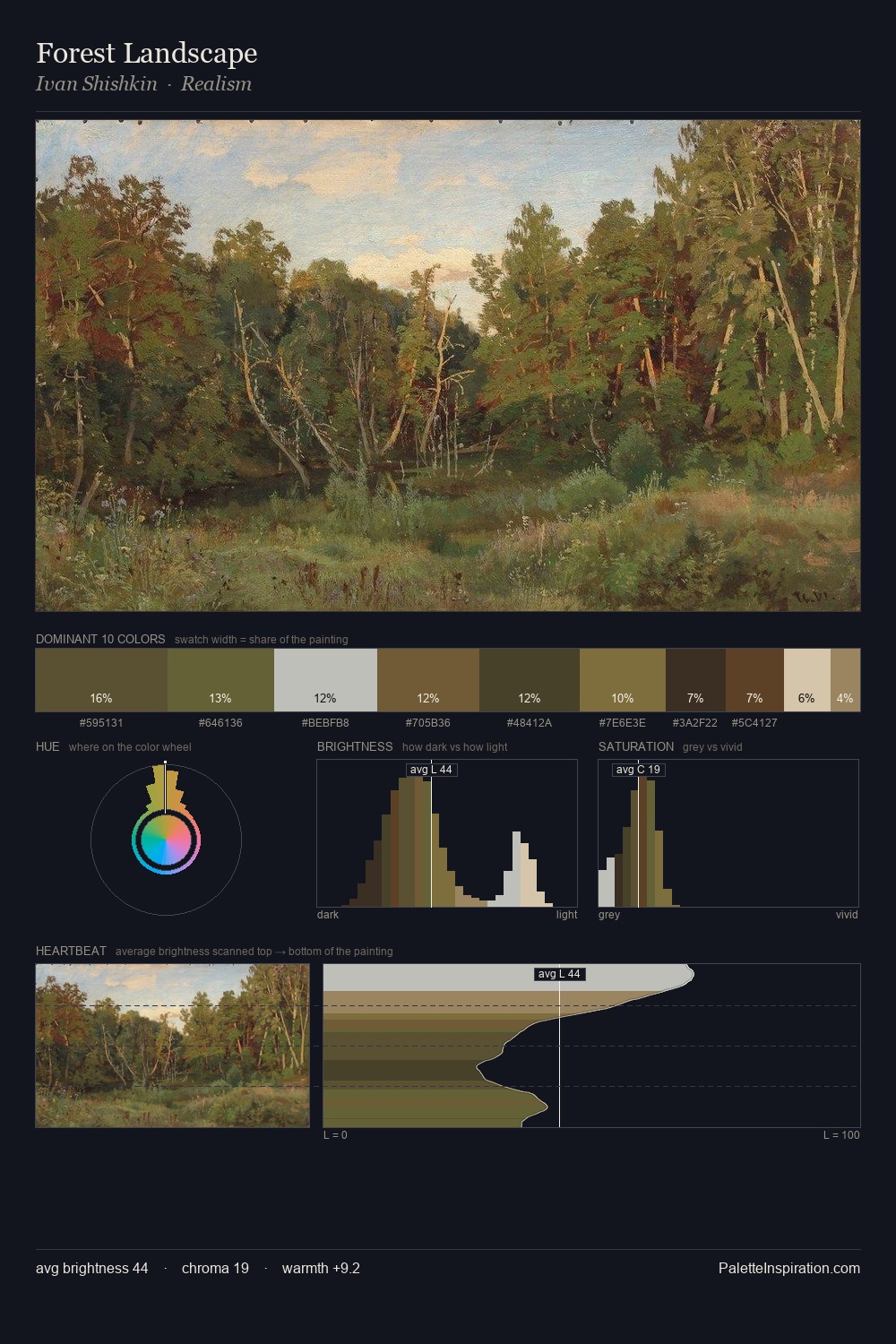The width and height of the screenshot is (896, 1344).
Task: Click the heartbeat avg L 44 marker
Action: (x=559, y=974)
